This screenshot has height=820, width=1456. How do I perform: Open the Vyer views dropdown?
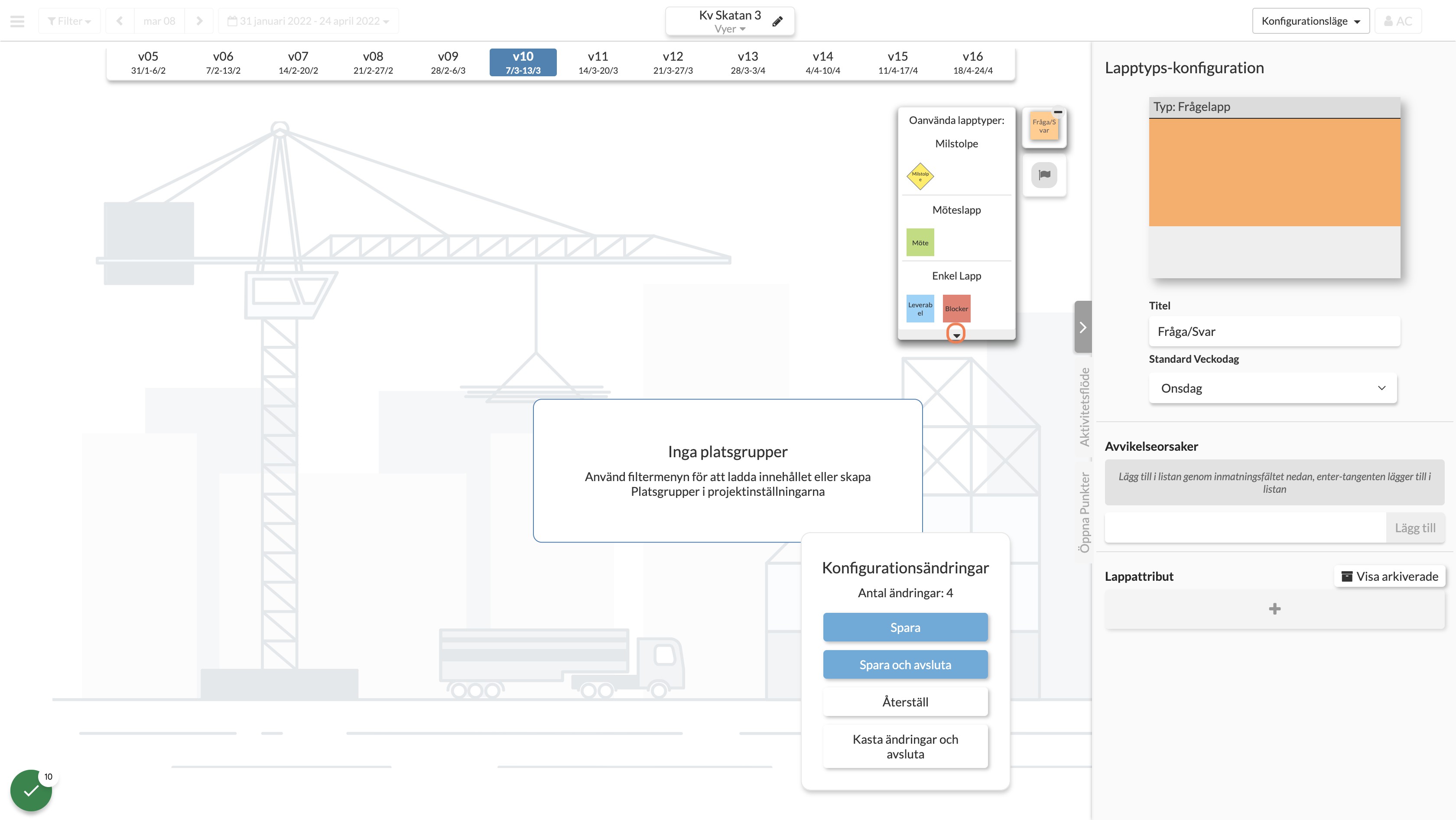coord(730,29)
